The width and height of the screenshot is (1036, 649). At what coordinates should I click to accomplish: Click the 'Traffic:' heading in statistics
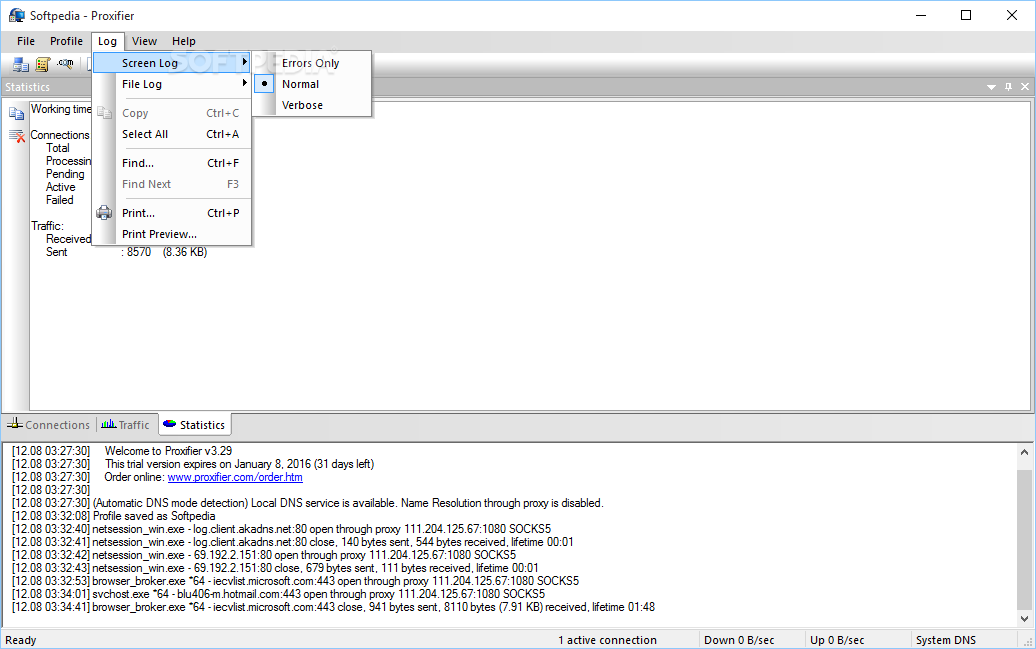pyautogui.click(x=47, y=226)
